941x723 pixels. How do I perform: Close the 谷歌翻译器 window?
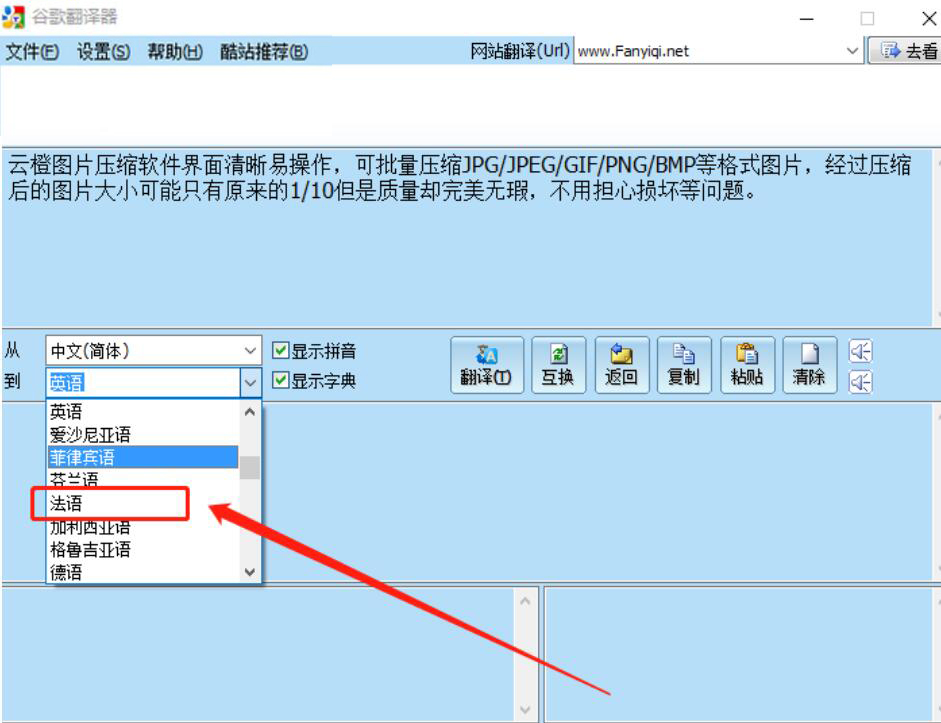pos(928,19)
